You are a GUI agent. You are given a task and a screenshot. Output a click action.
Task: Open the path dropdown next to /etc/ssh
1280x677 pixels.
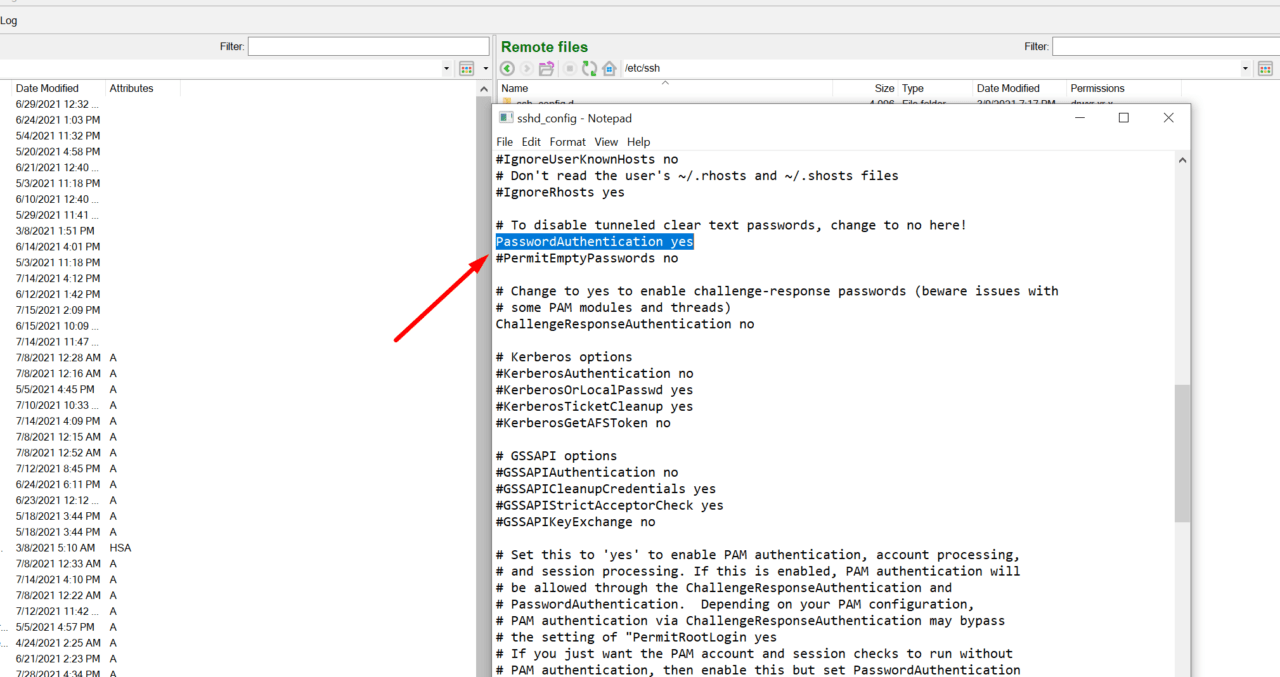pos(1245,68)
